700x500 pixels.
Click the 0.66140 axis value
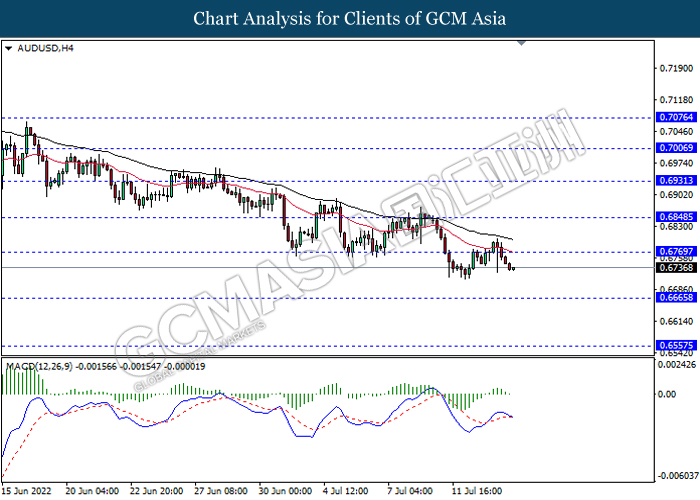coord(676,321)
